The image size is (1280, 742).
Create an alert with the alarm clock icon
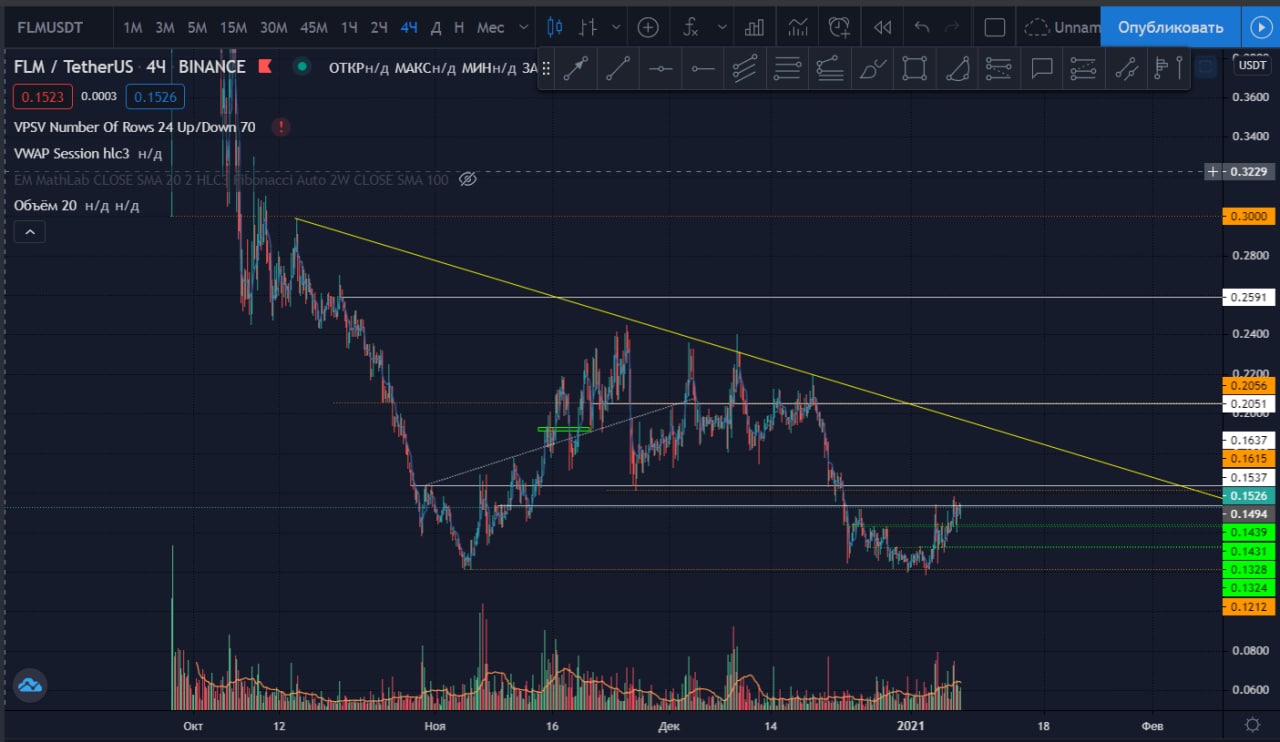click(840, 27)
